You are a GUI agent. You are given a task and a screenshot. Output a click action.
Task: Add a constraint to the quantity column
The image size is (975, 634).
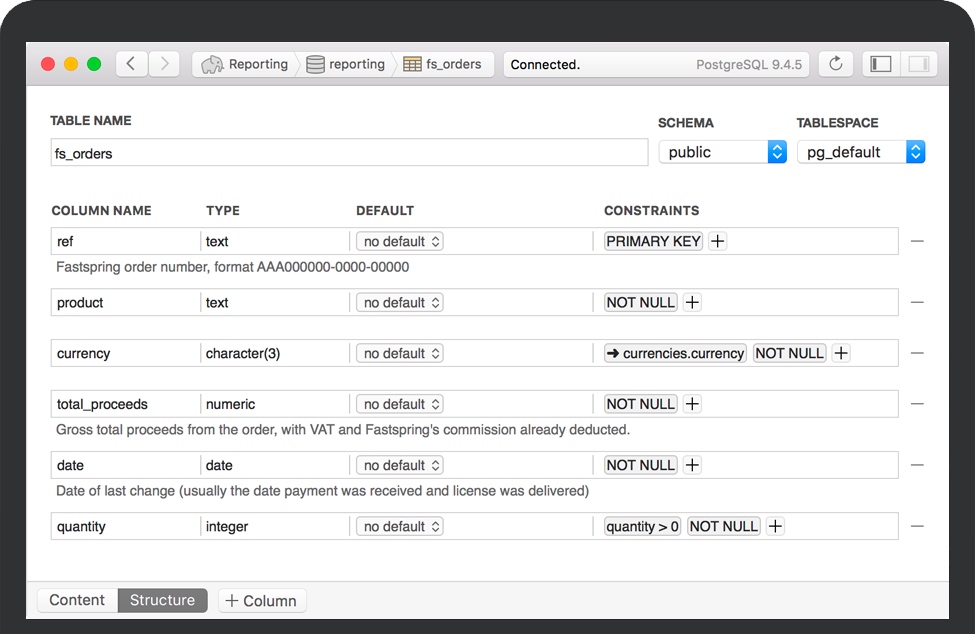pyautogui.click(x=775, y=526)
